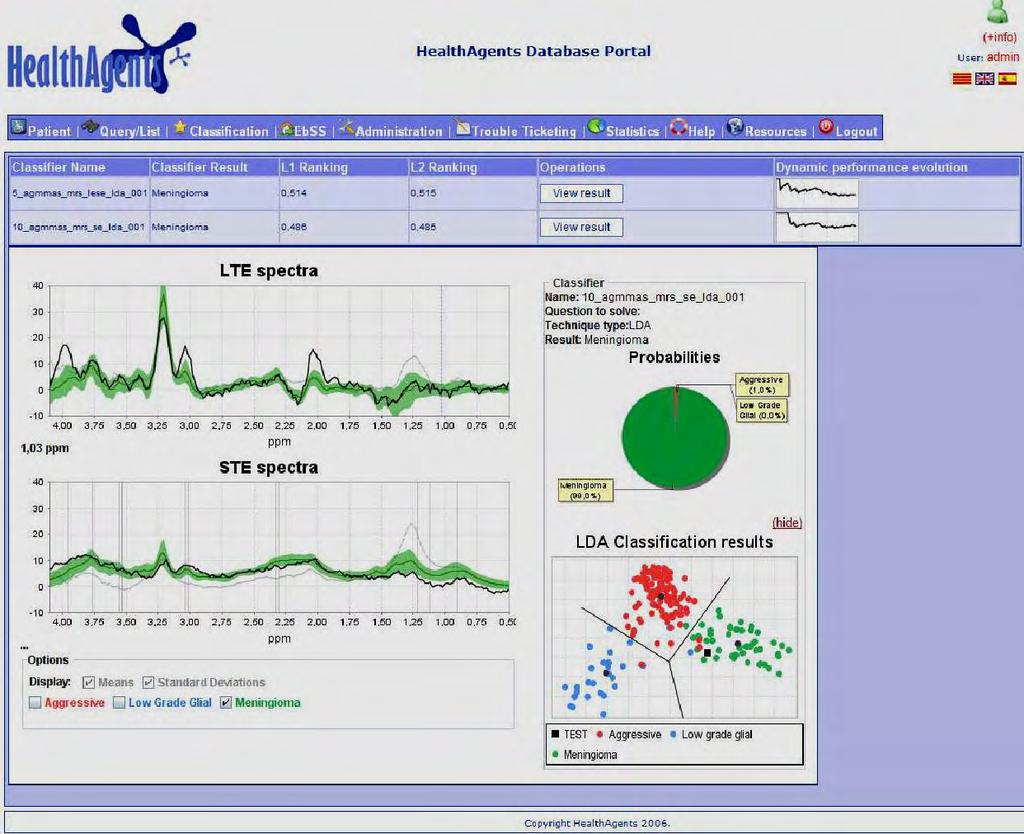Click the Query/List icon
Screen dimensions: 1024x834
point(89,127)
